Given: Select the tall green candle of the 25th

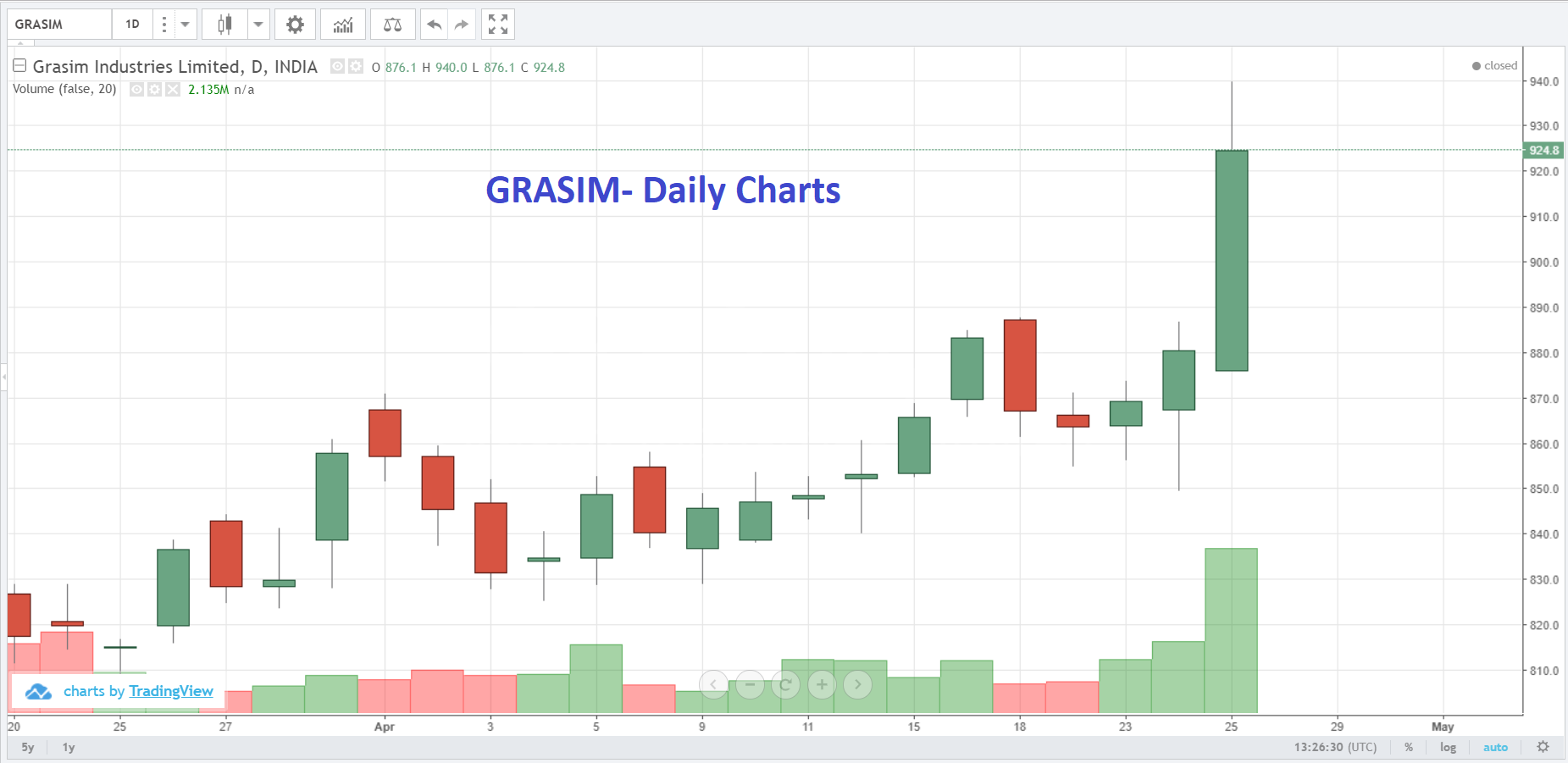Looking at the screenshot, I should pyautogui.click(x=1232, y=261).
